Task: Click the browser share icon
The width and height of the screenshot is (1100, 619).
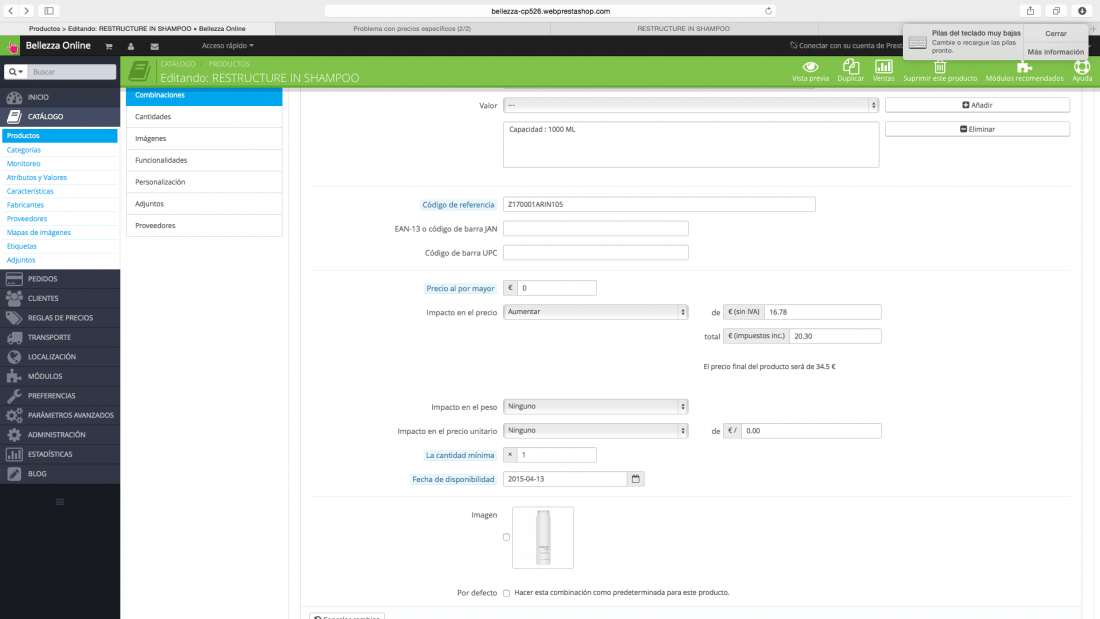Action: (x=1030, y=11)
